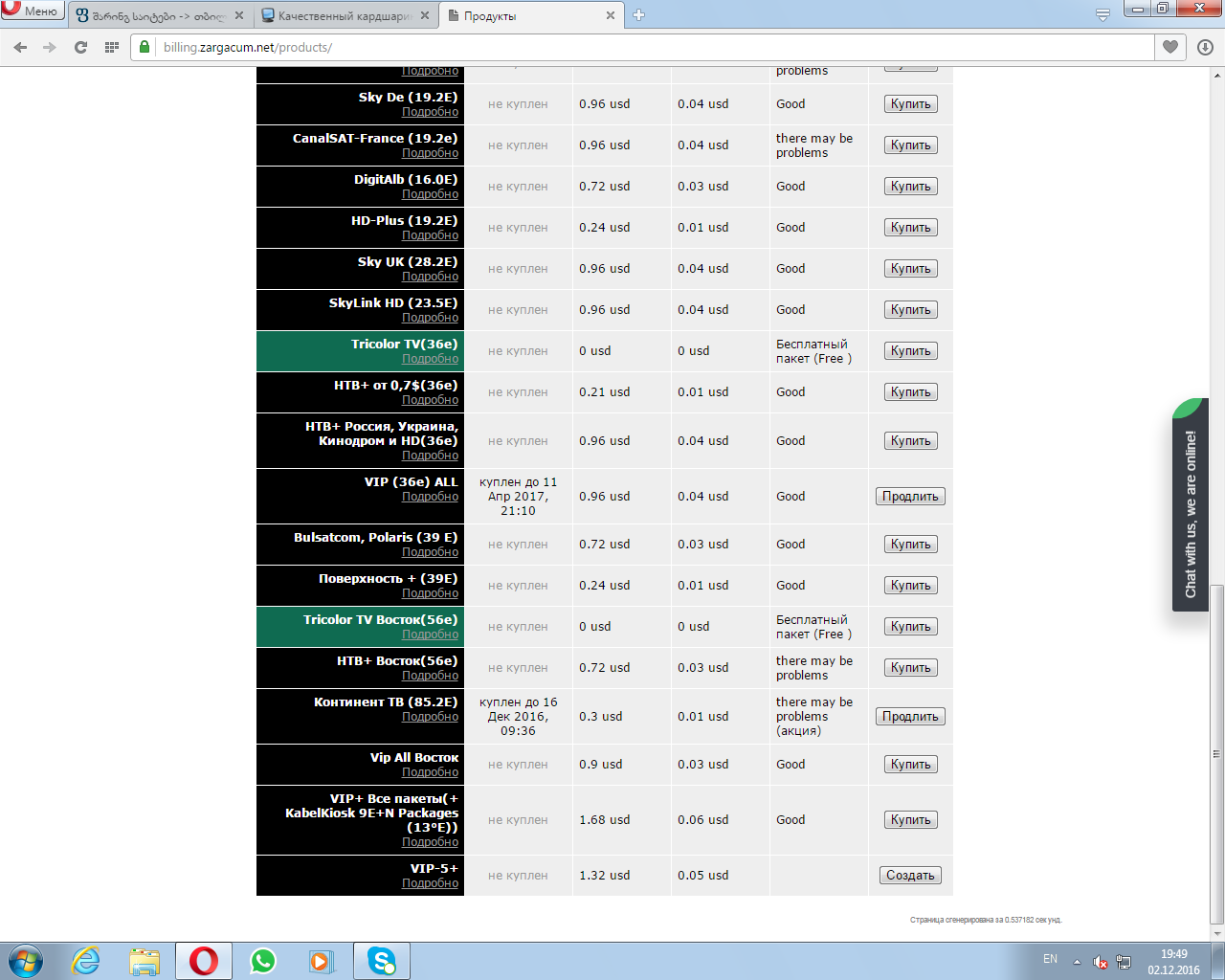Buy the SkyLink HD (23.5E) package
The height and width of the screenshot is (980, 1225).
pos(910,310)
